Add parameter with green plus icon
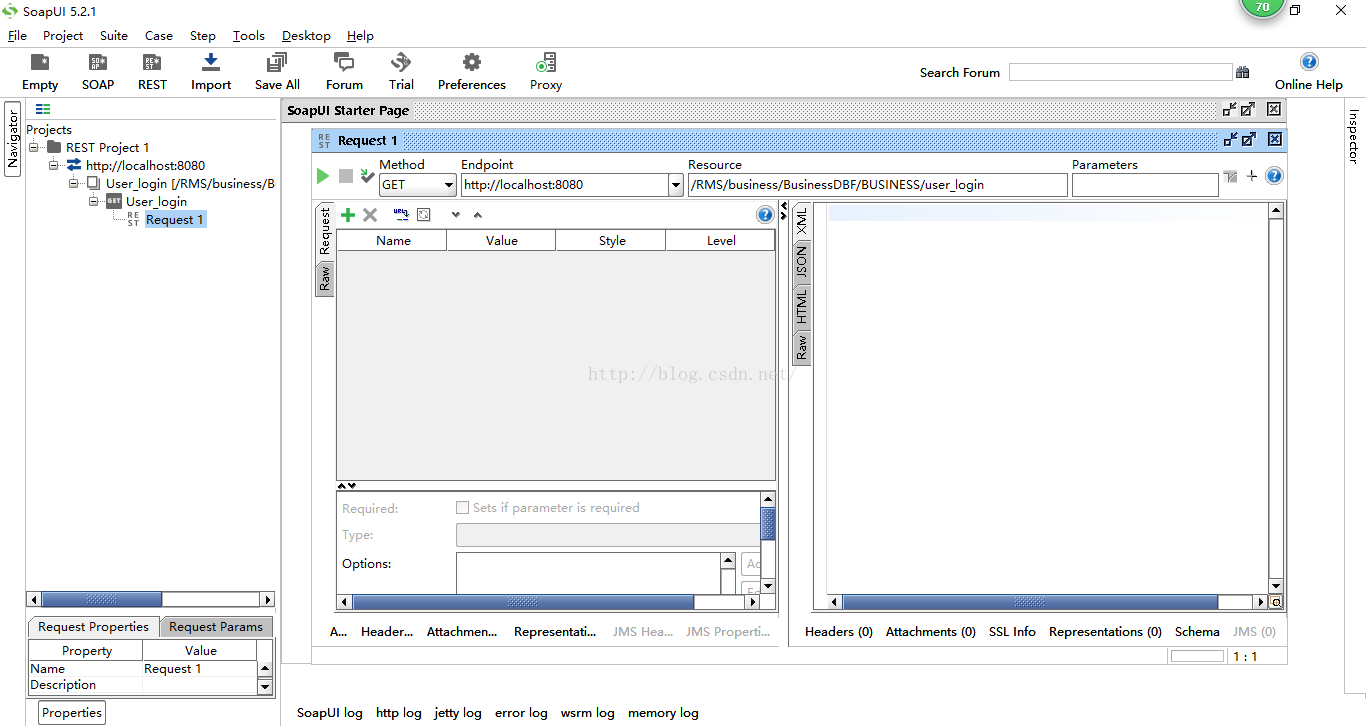 click(348, 215)
